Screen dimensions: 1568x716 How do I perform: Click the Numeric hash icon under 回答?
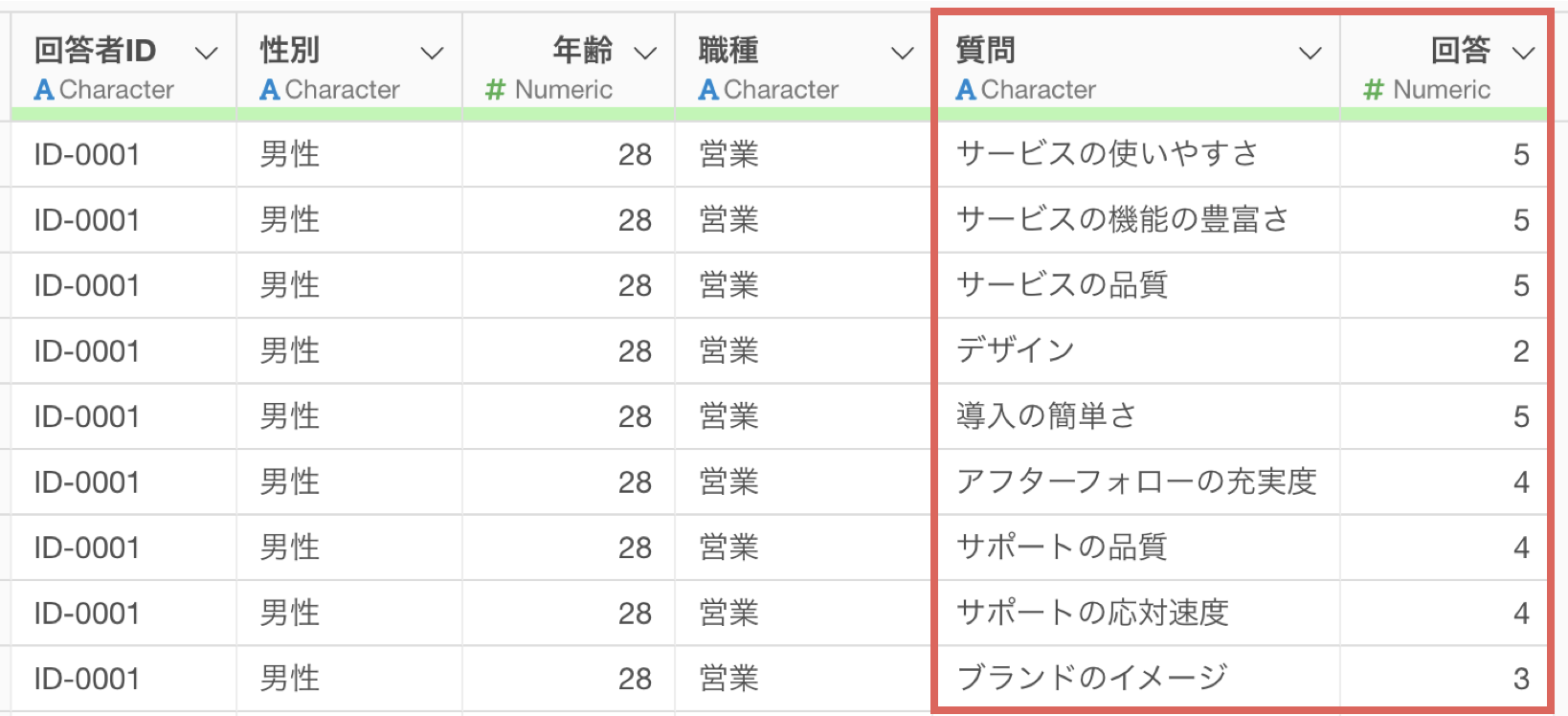1374,90
